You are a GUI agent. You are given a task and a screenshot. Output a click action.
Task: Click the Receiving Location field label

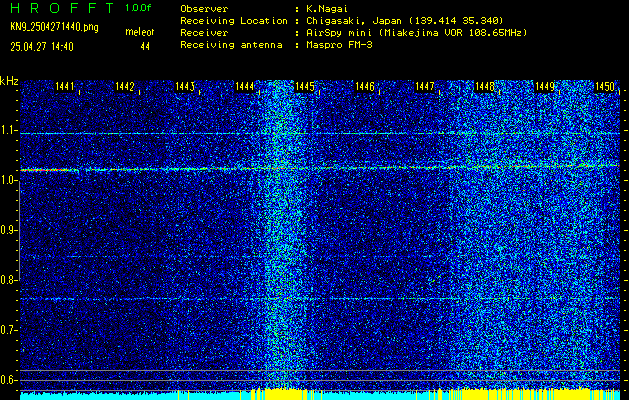pyautogui.click(x=234, y=20)
